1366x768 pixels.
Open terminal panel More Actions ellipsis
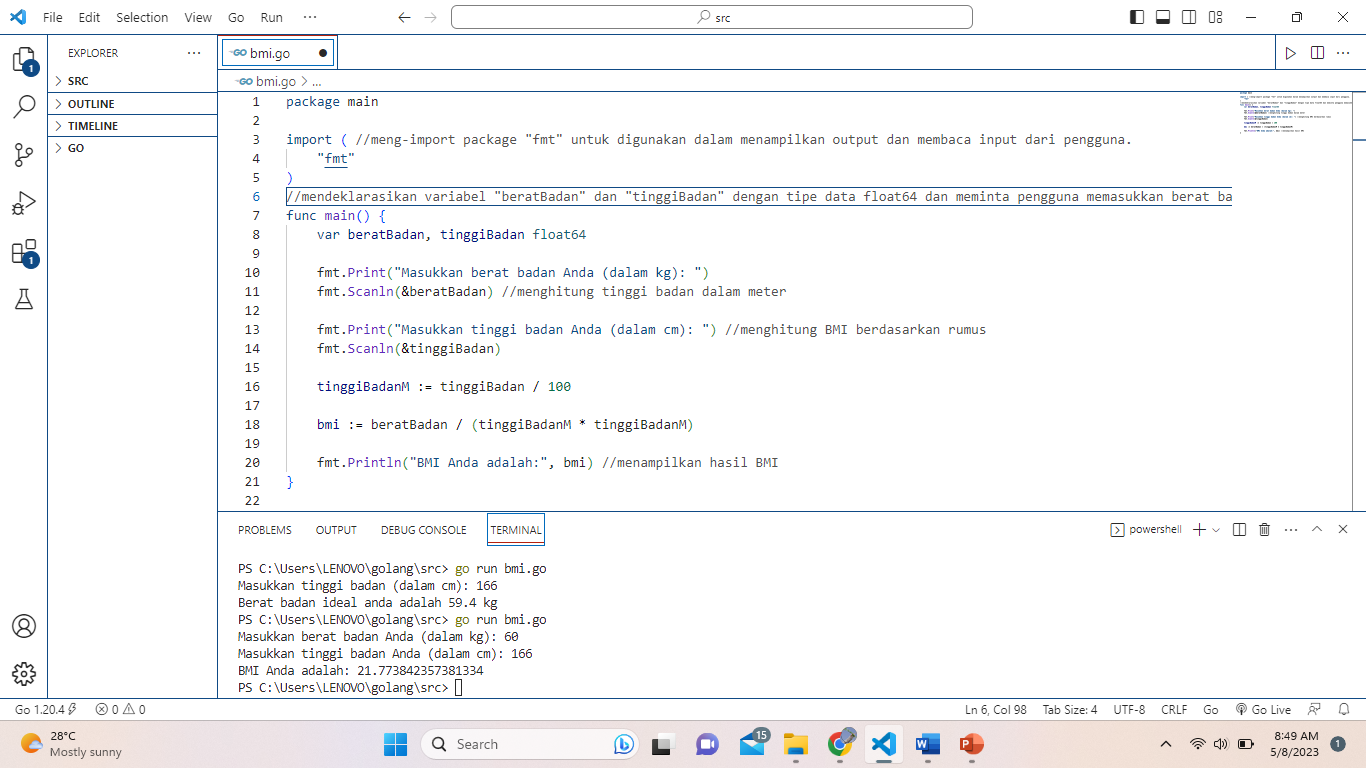pyautogui.click(x=1291, y=530)
